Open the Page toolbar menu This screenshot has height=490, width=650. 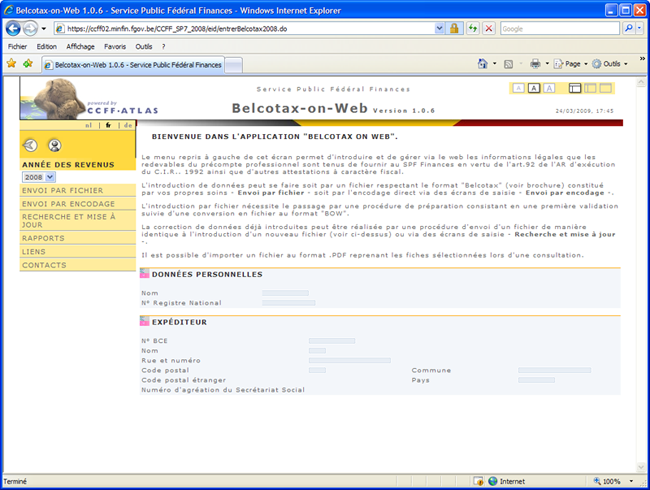(571, 64)
